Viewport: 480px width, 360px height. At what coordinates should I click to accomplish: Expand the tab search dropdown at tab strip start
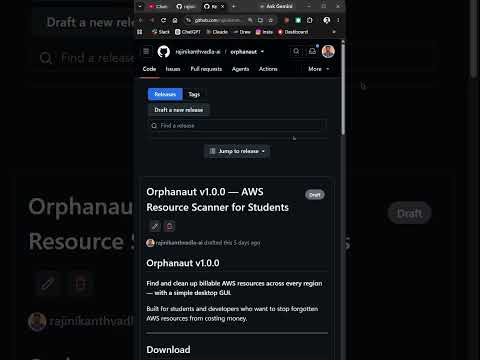point(140,6)
